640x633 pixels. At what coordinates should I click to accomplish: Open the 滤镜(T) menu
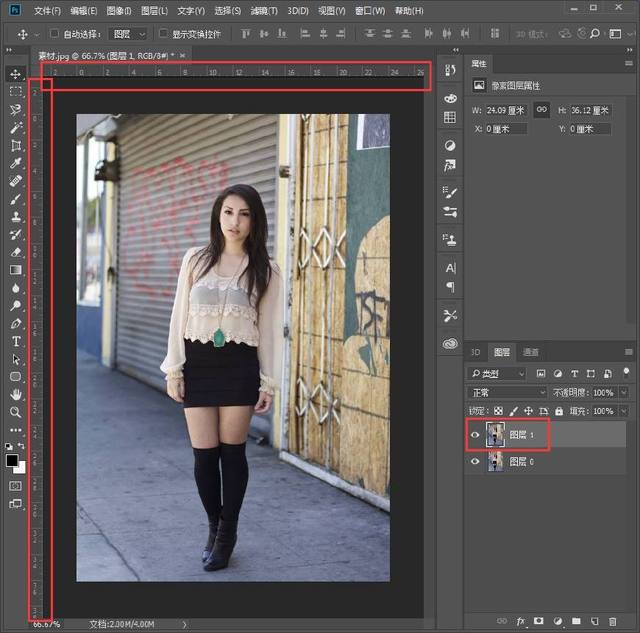(x=264, y=11)
